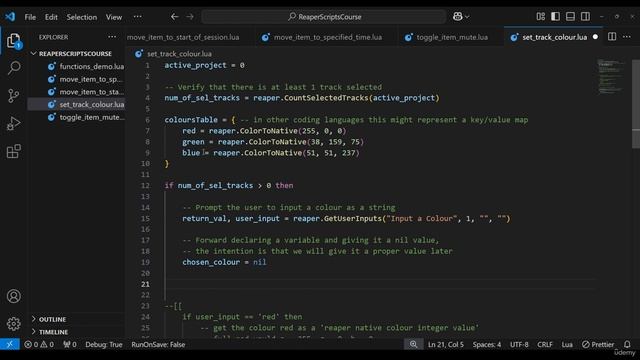Show more menu items ellipsis
640x360 pixels.
[138, 17]
